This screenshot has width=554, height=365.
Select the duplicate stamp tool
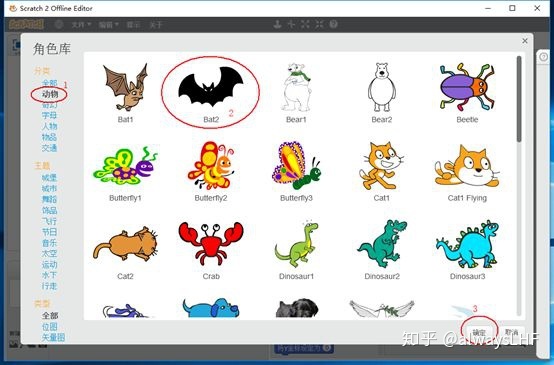point(277,24)
